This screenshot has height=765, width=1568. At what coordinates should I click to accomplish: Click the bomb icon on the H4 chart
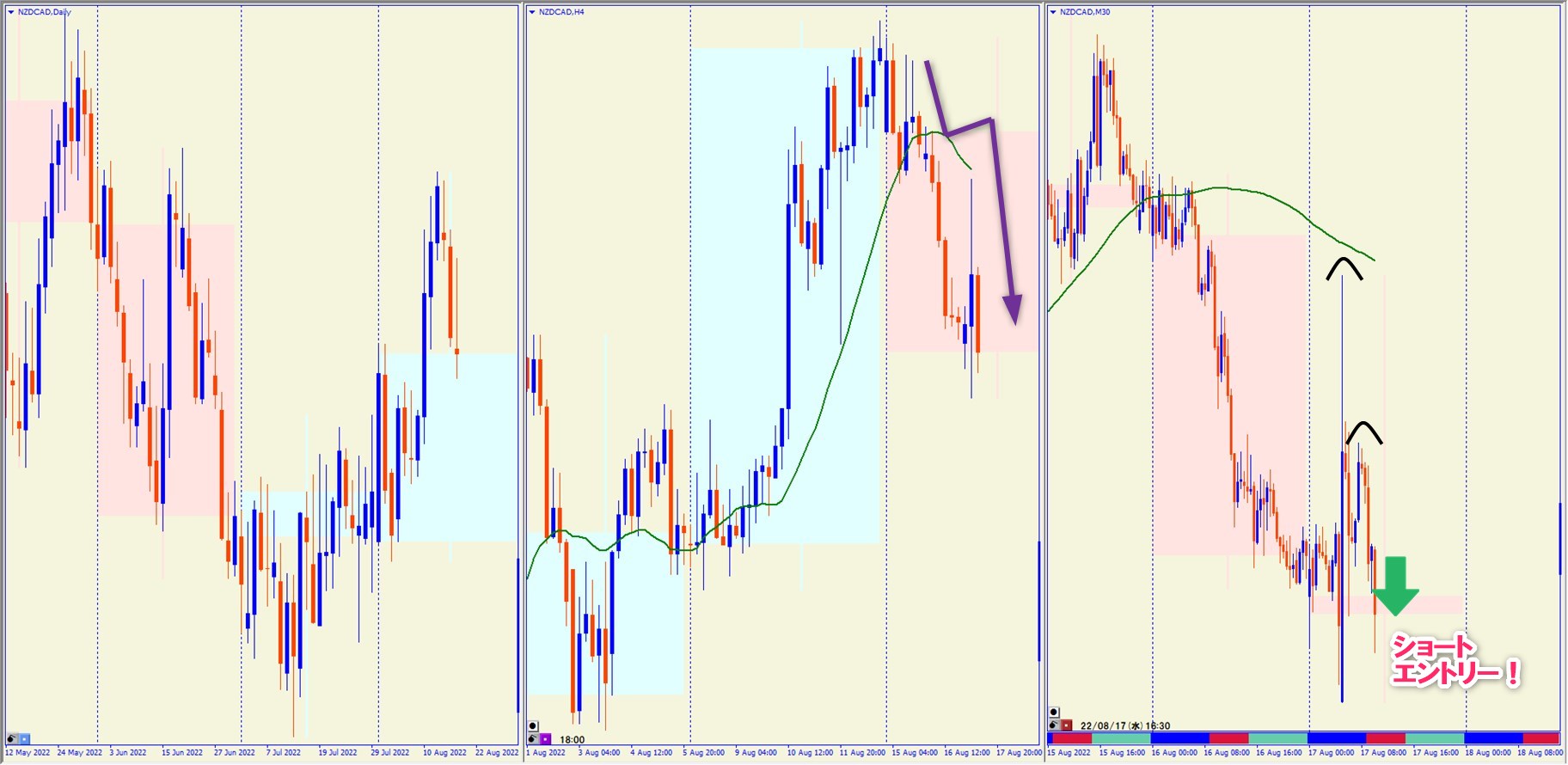533,739
